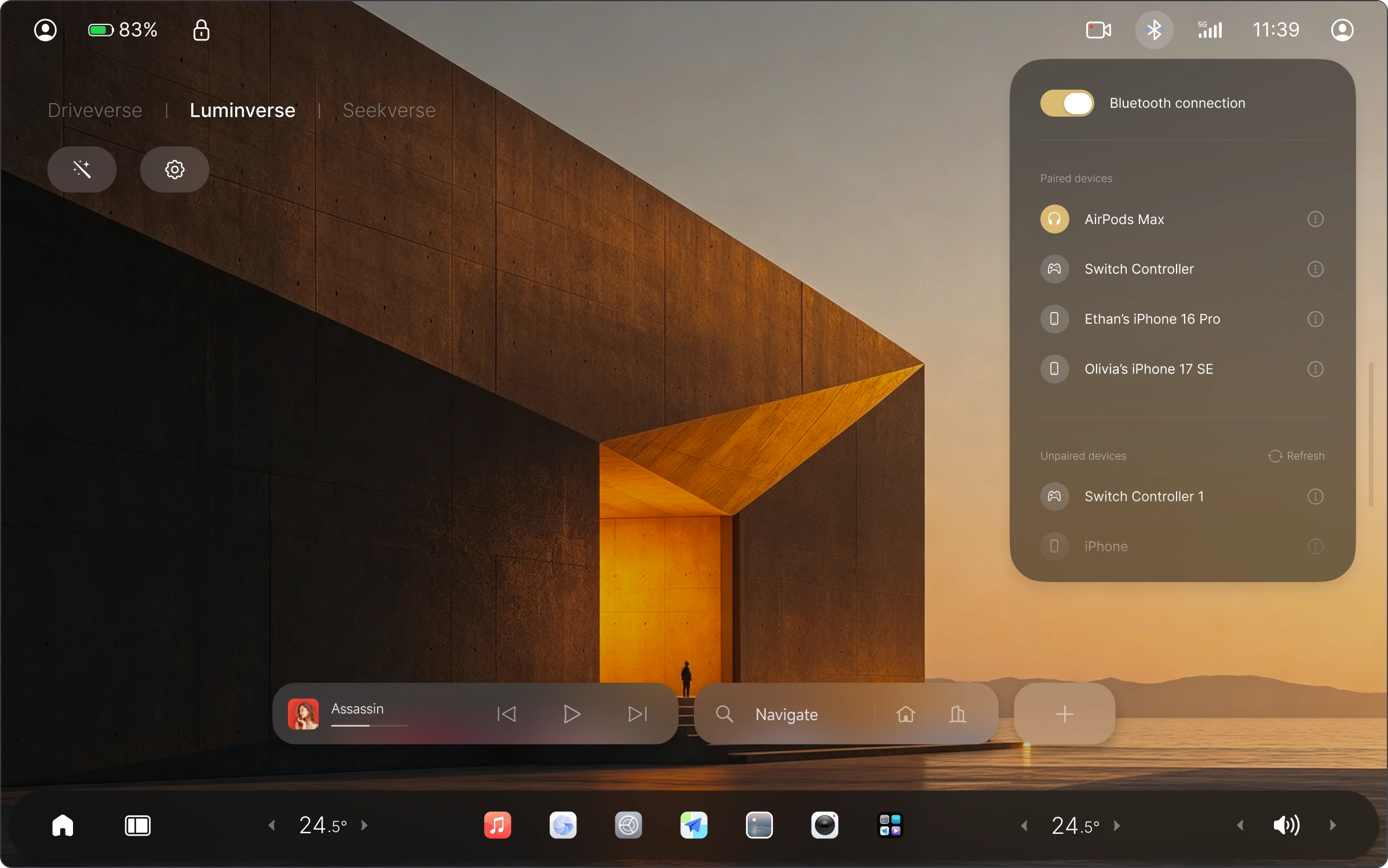Toggle the Bluetooth connection switch
1388x868 pixels.
1067,103
